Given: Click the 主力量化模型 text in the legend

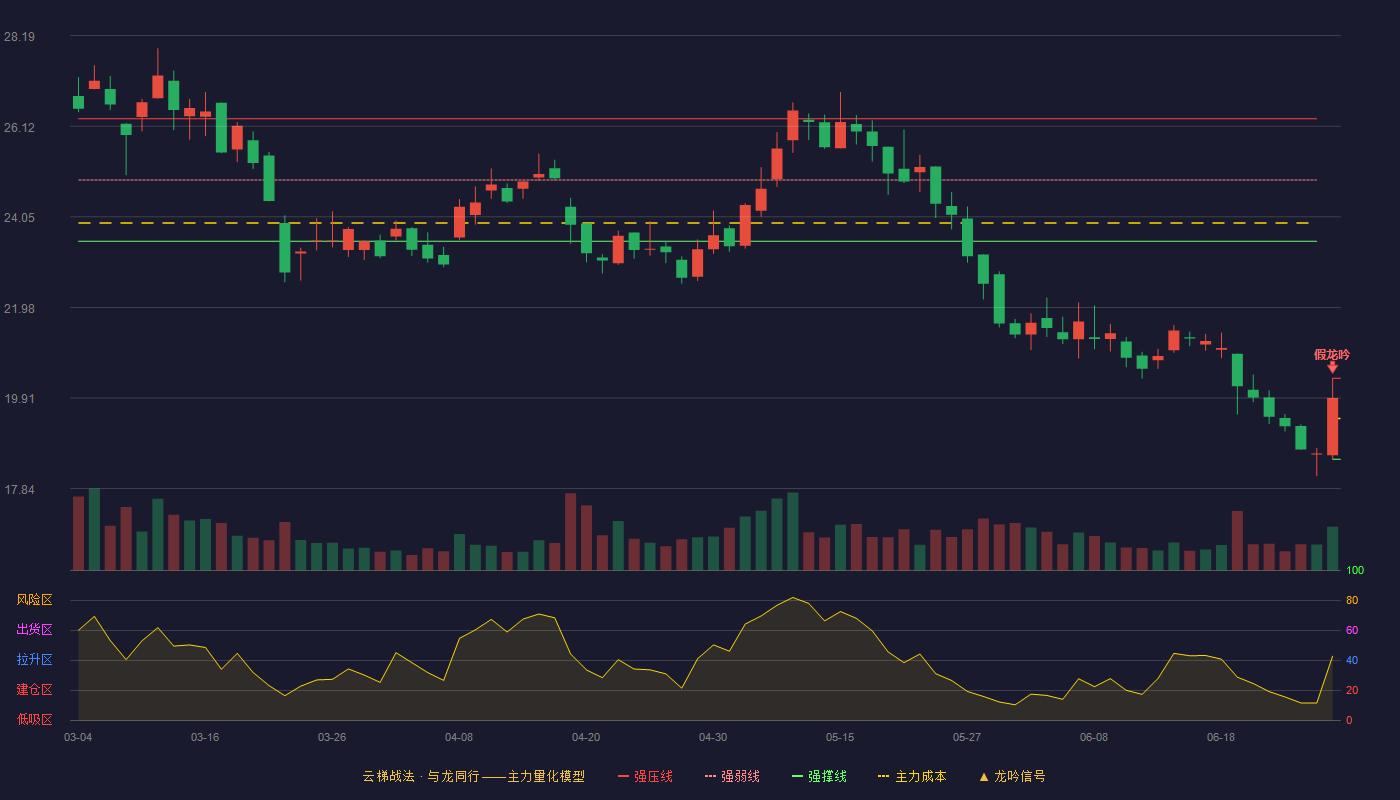Looking at the screenshot, I should click(546, 776).
